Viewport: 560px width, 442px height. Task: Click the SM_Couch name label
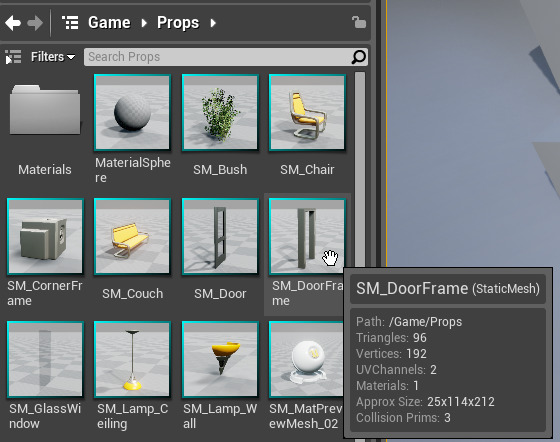tap(132, 293)
